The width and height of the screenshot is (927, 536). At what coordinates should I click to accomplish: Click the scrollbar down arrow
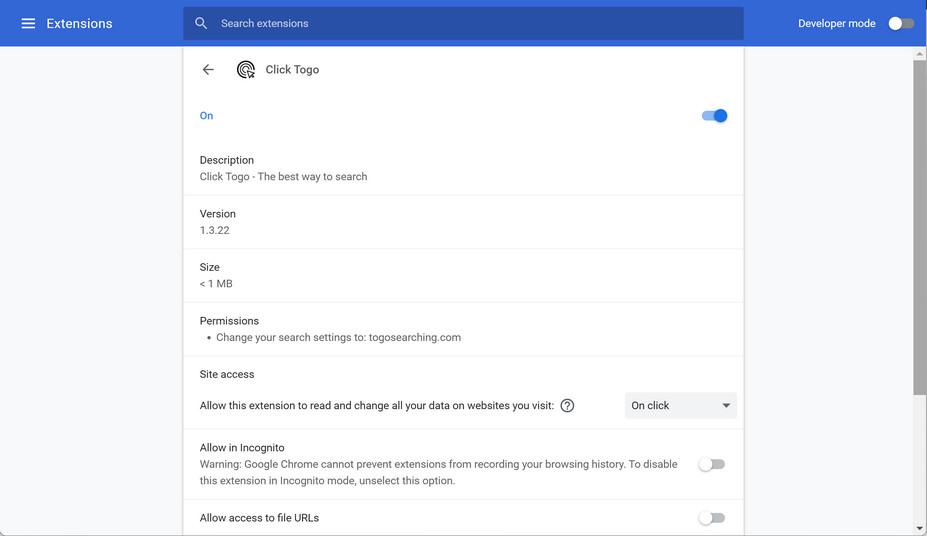[x=919, y=528]
